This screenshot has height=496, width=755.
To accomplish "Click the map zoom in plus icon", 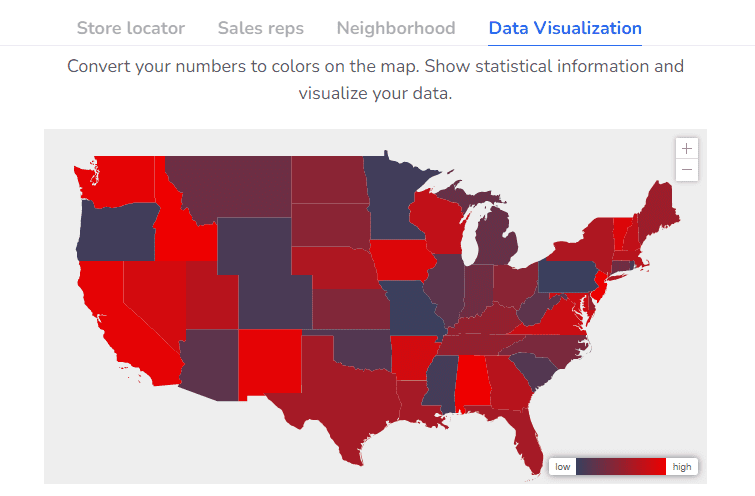I will click(x=686, y=148).
